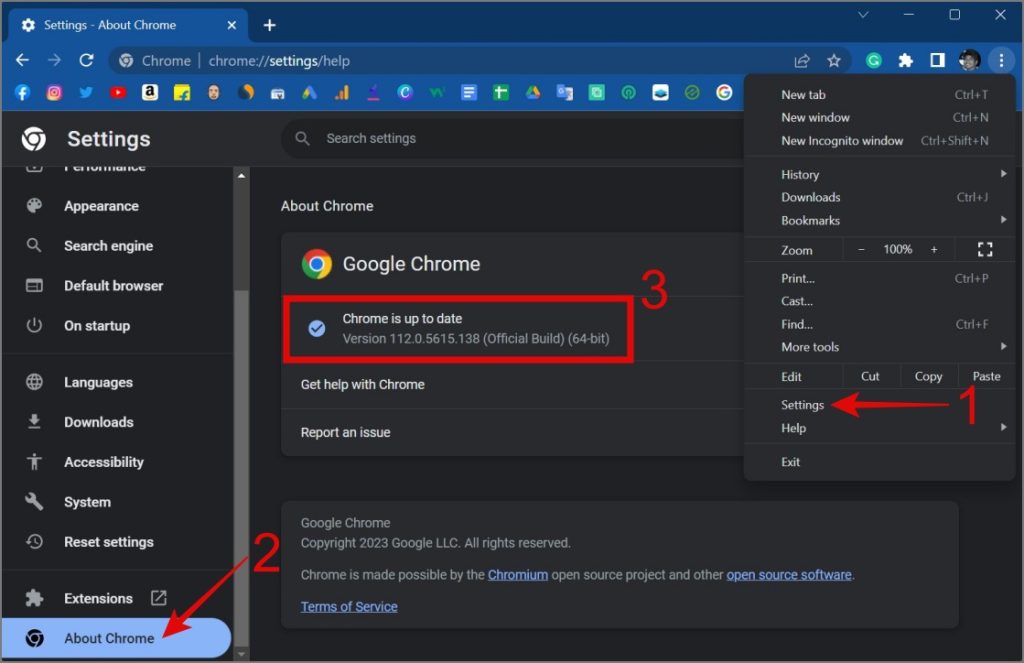Focus the Search settings field
The image size is (1024, 663).
pos(513,138)
